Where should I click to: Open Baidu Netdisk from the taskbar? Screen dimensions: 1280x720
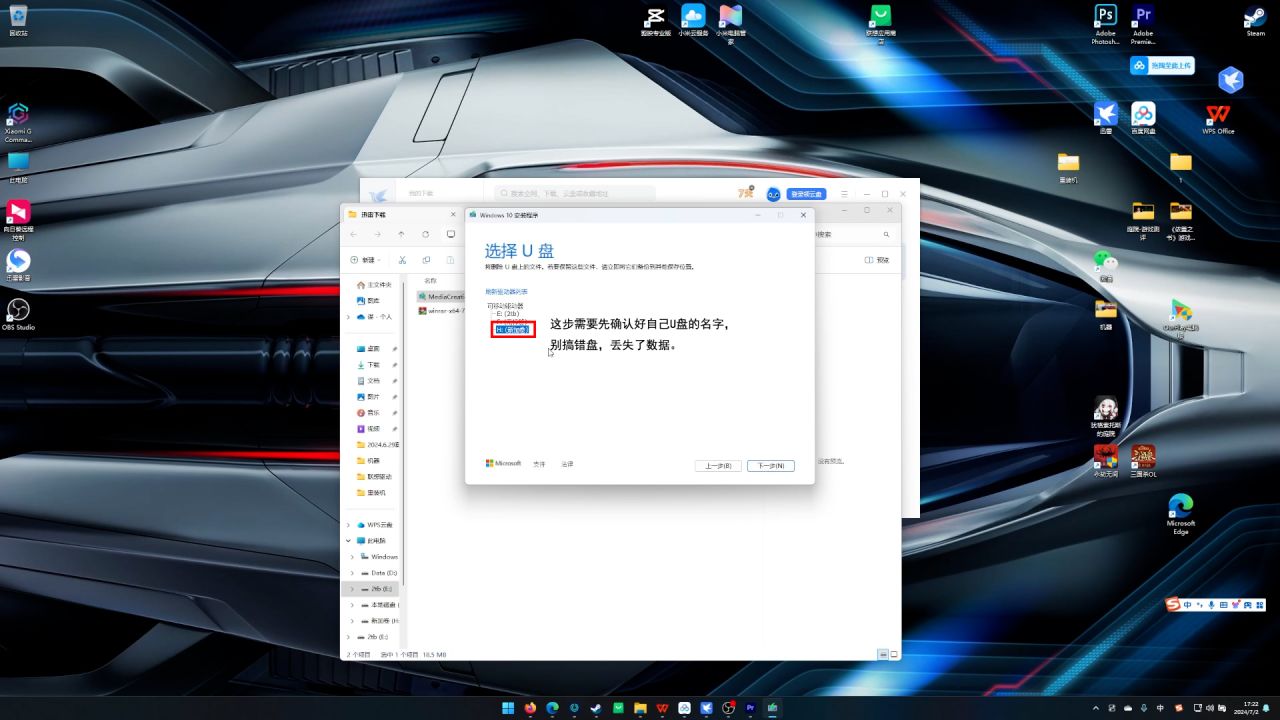tap(684, 708)
